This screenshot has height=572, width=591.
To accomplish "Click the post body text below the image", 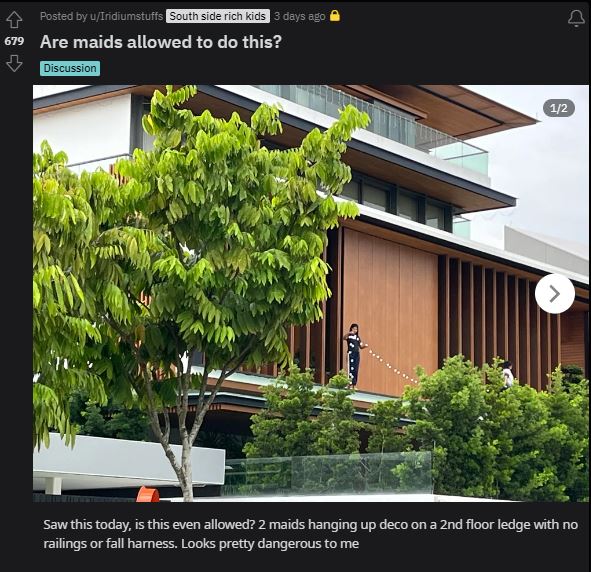I will (310, 534).
